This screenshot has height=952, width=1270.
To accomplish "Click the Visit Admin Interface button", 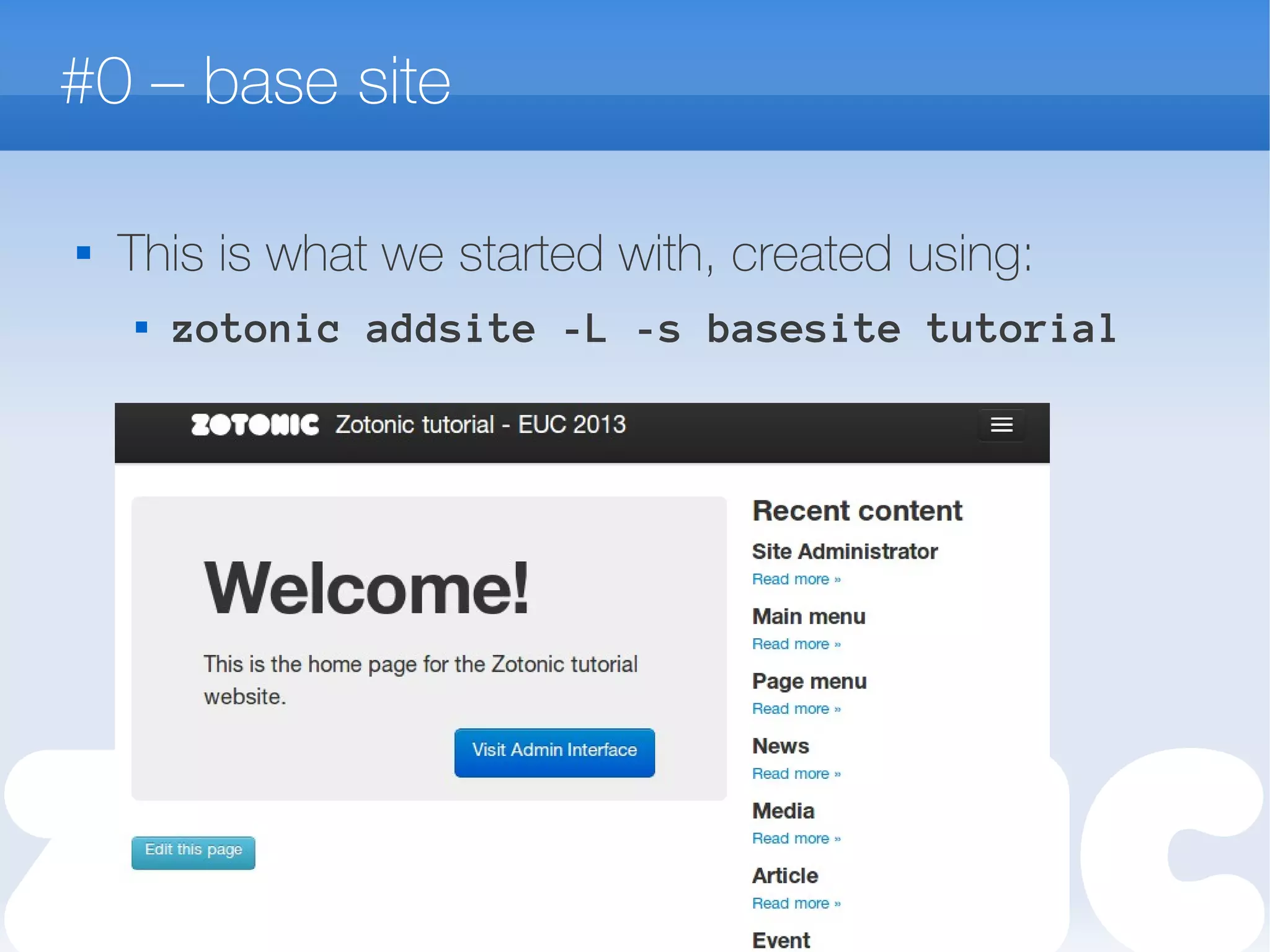I will click(554, 752).
